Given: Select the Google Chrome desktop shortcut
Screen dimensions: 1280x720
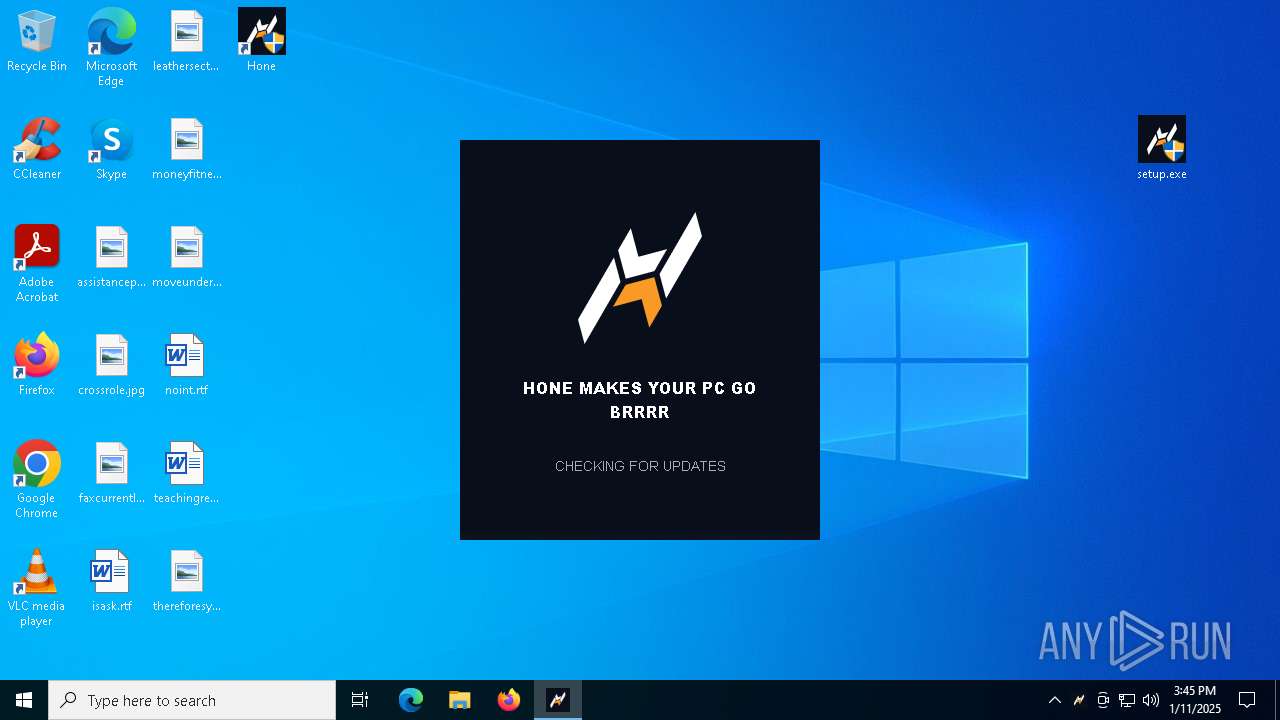Looking at the screenshot, I should pos(37,480).
